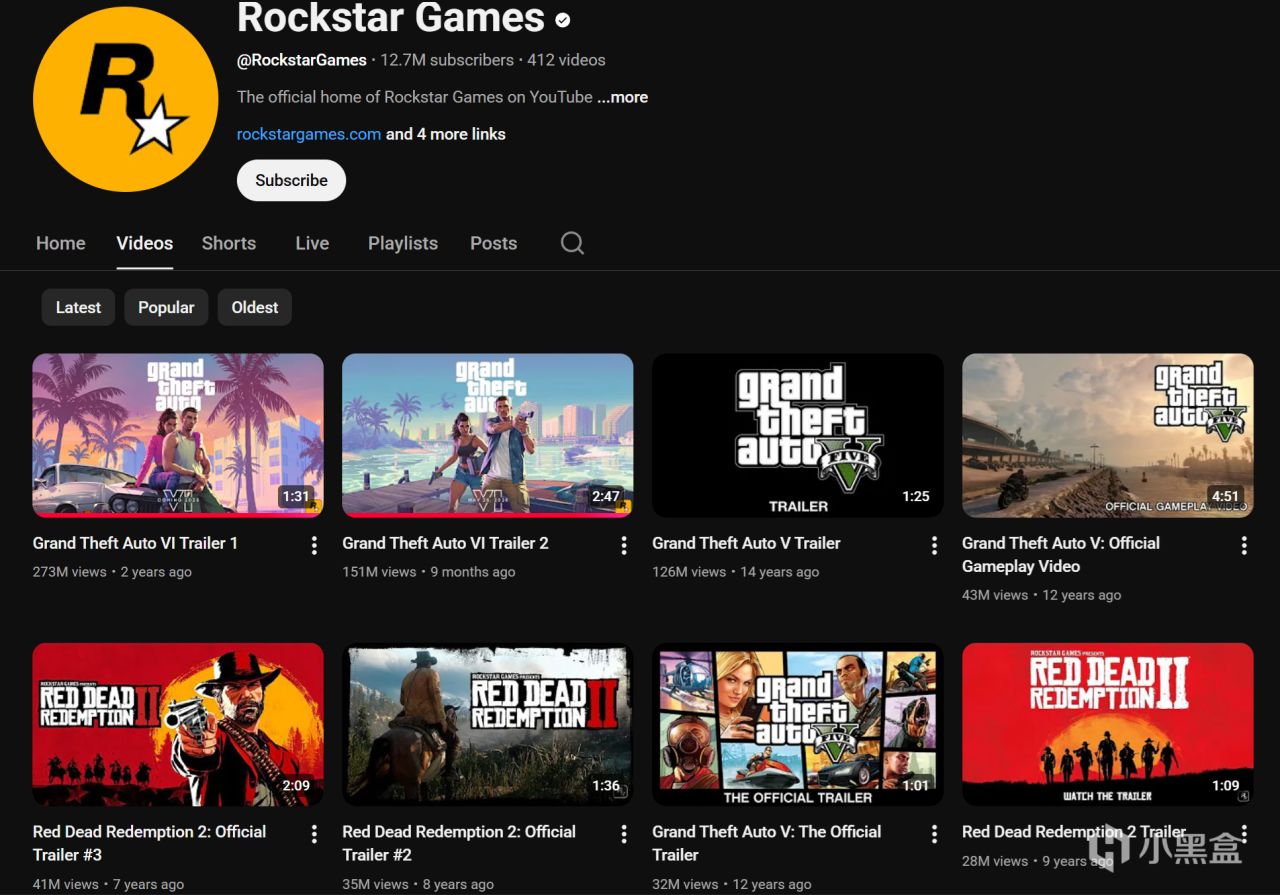Open 'Grand Theft Auto V: The Official Trailer' title

(x=767, y=843)
